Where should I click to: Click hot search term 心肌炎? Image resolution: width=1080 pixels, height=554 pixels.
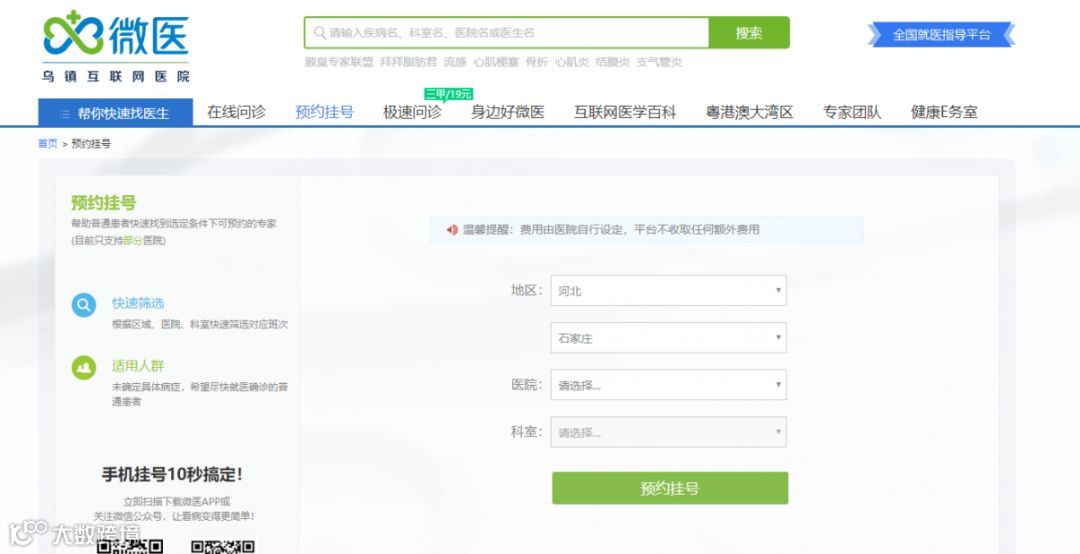click(572, 62)
